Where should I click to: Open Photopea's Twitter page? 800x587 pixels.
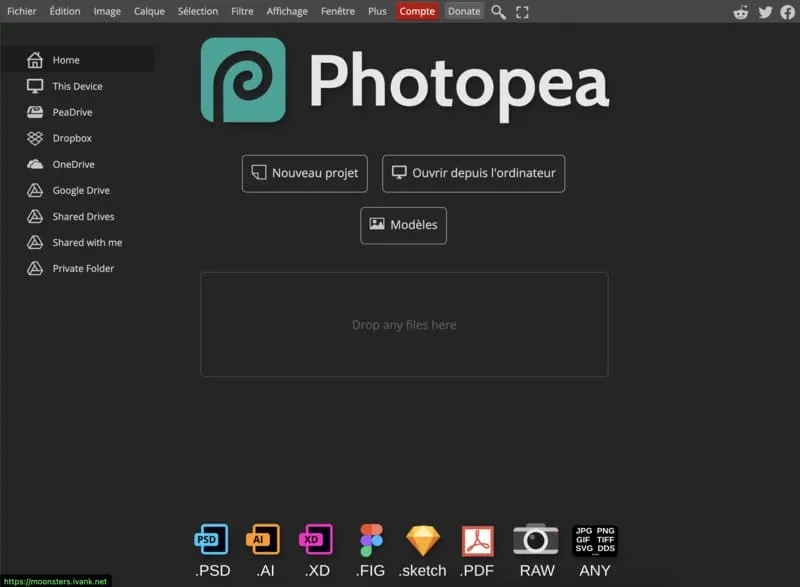[x=765, y=11]
